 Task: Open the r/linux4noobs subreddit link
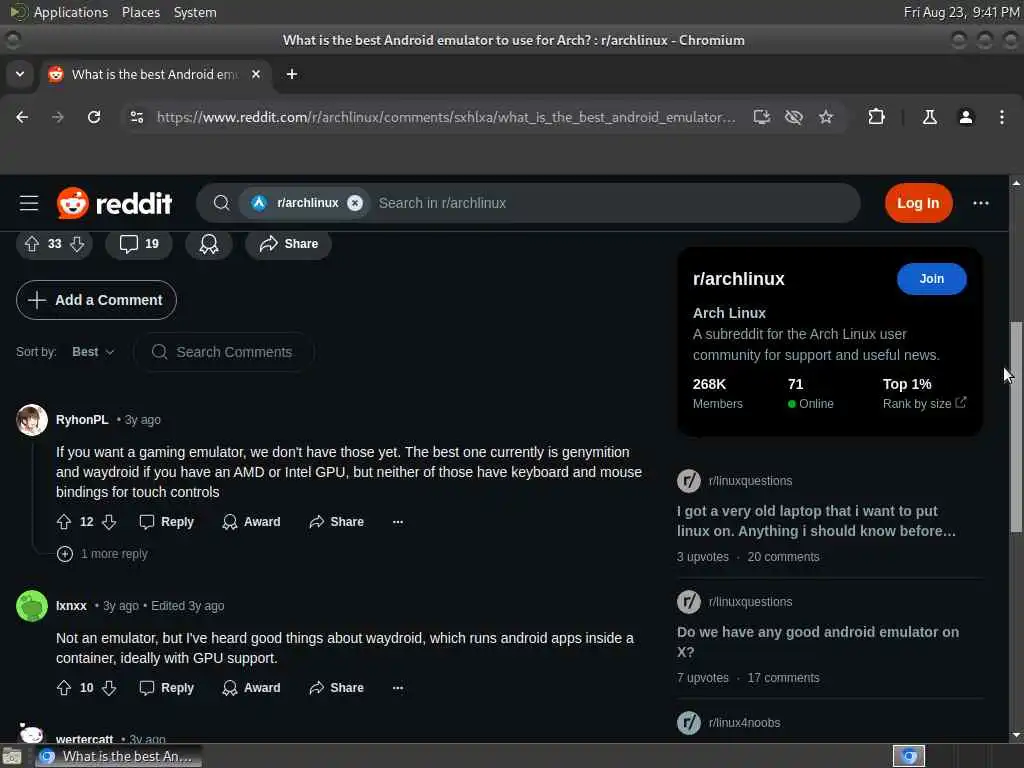coord(744,723)
